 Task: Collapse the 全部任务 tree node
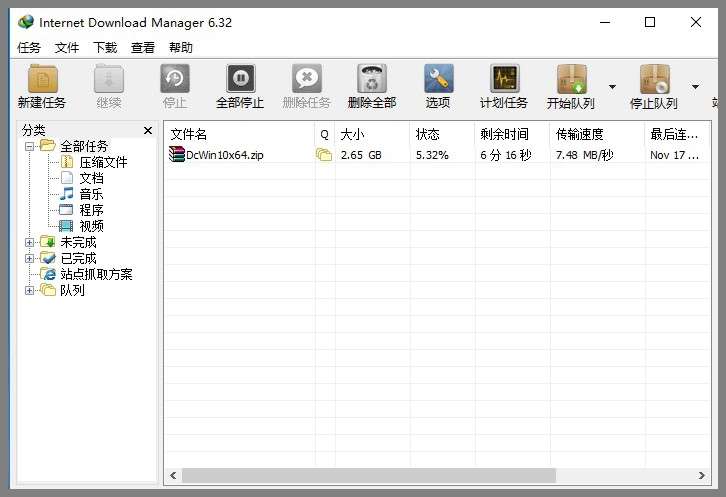tap(30, 146)
